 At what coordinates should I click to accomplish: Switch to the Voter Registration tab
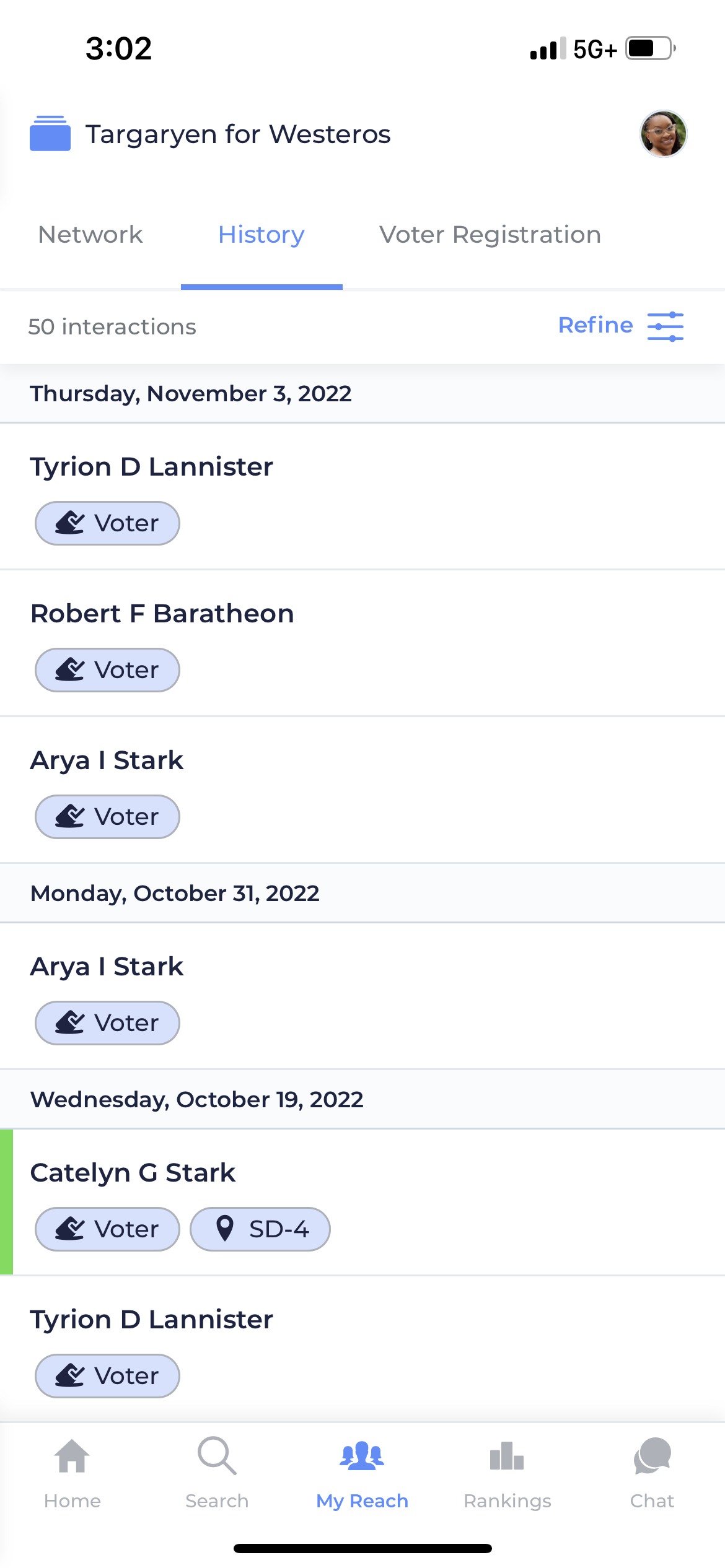[x=490, y=235]
